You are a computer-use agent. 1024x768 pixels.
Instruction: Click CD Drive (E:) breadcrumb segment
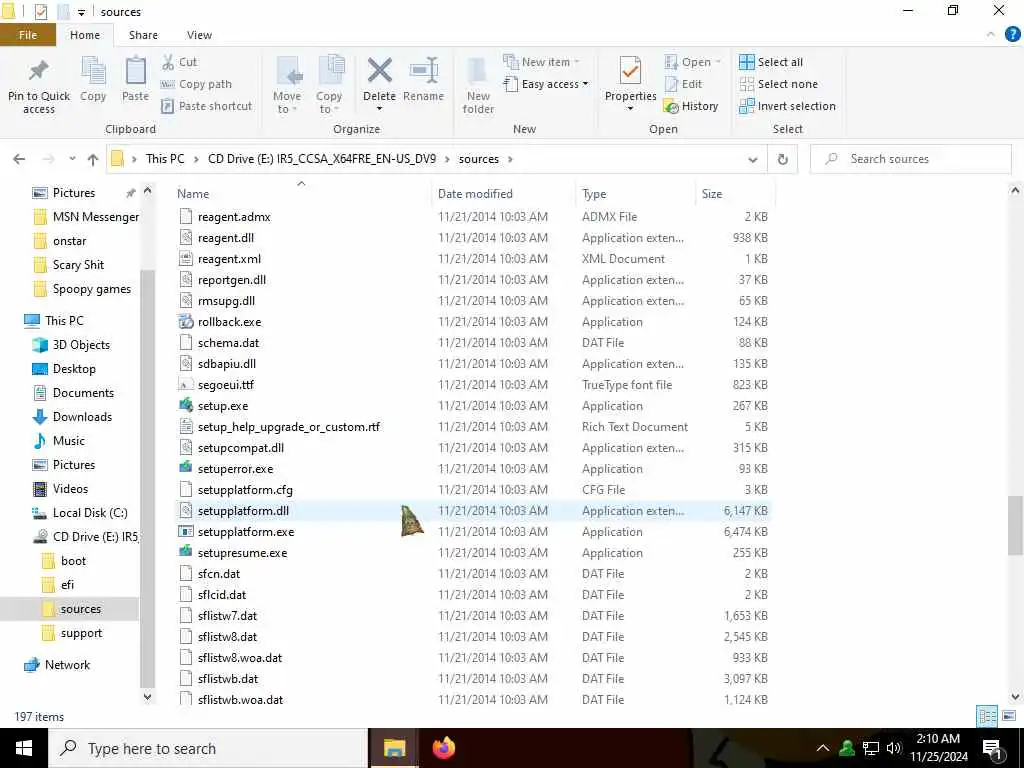tap(321, 159)
